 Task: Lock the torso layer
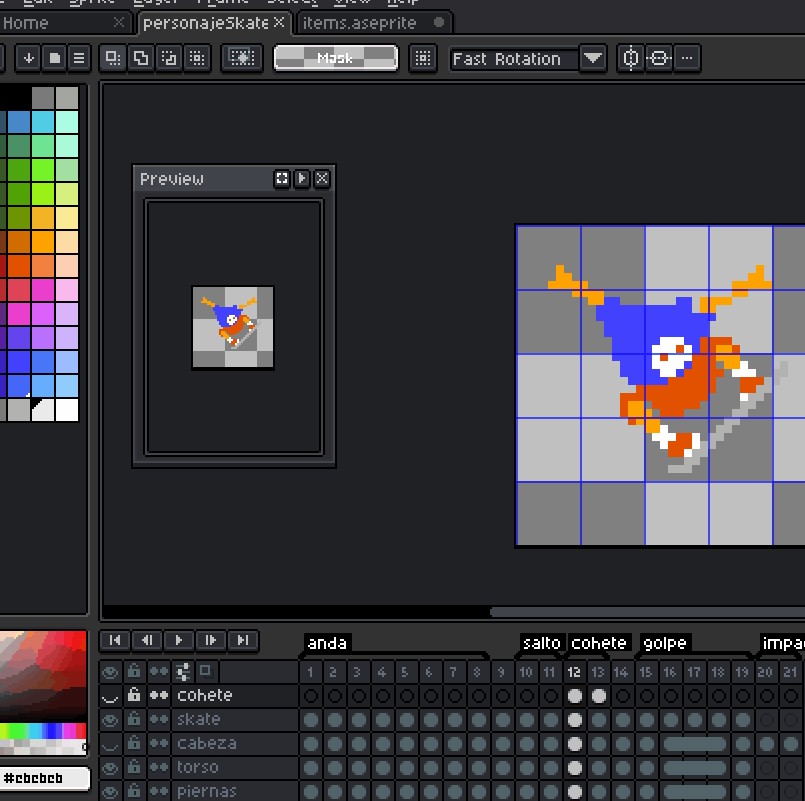134,768
